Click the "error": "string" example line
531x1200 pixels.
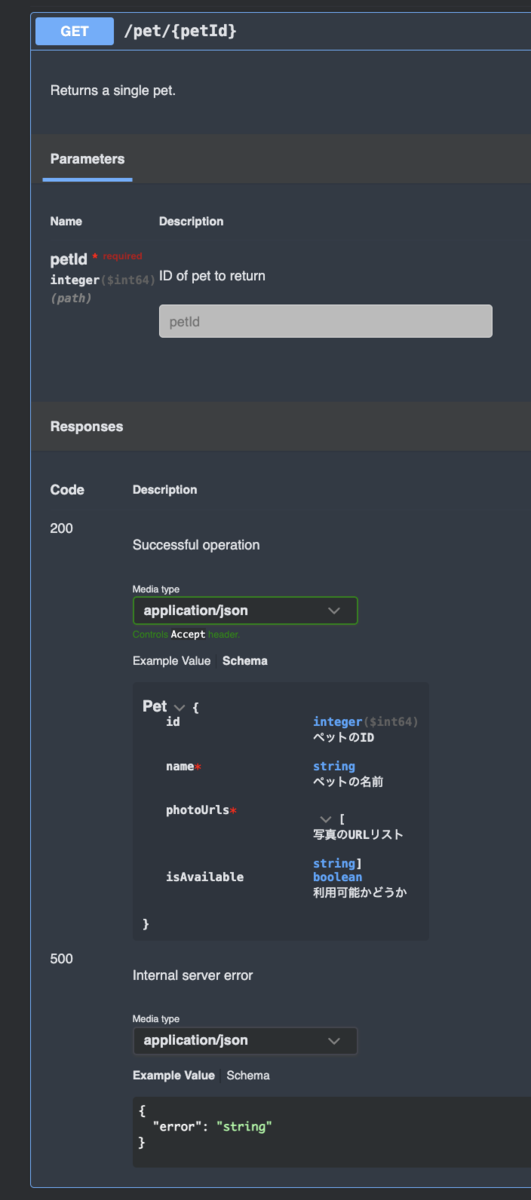point(212,1126)
